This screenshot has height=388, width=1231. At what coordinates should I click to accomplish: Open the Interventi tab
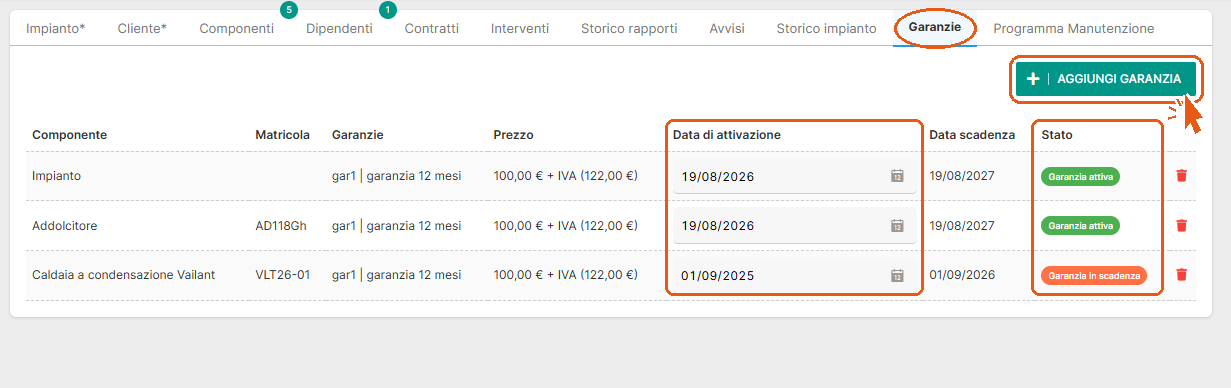coord(520,28)
